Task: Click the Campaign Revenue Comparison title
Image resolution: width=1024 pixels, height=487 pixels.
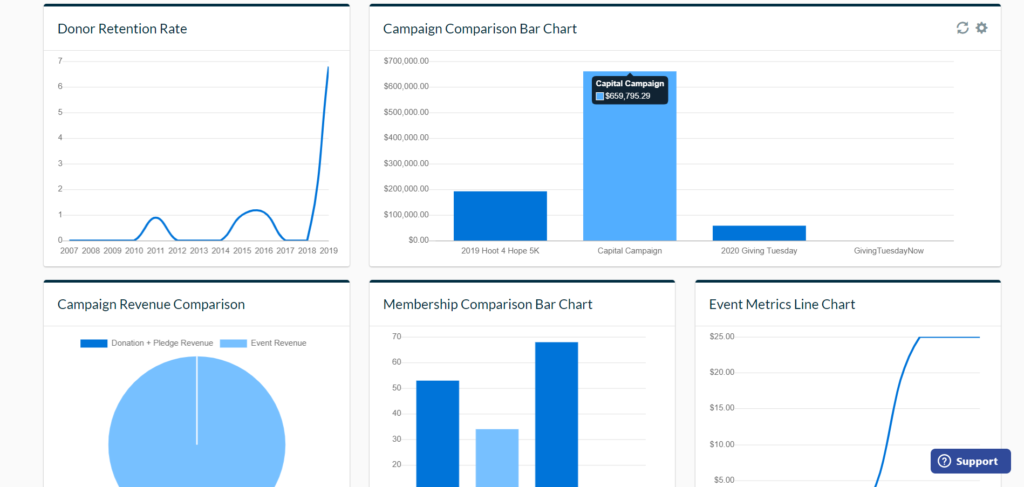Action: pyautogui.click(x=151, y=304)
